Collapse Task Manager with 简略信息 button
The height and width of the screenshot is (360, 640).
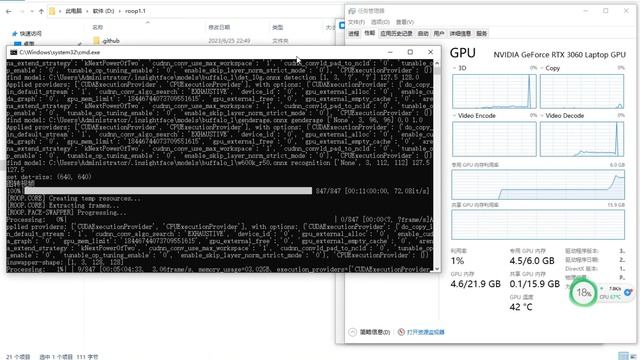(x=370, y=332)
